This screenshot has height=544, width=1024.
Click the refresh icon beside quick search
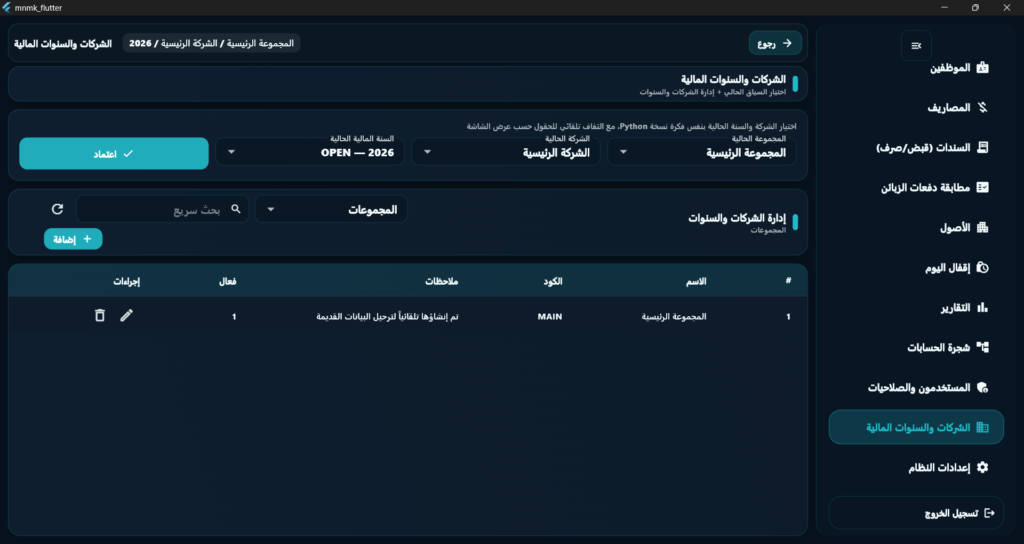click(57, 209)
